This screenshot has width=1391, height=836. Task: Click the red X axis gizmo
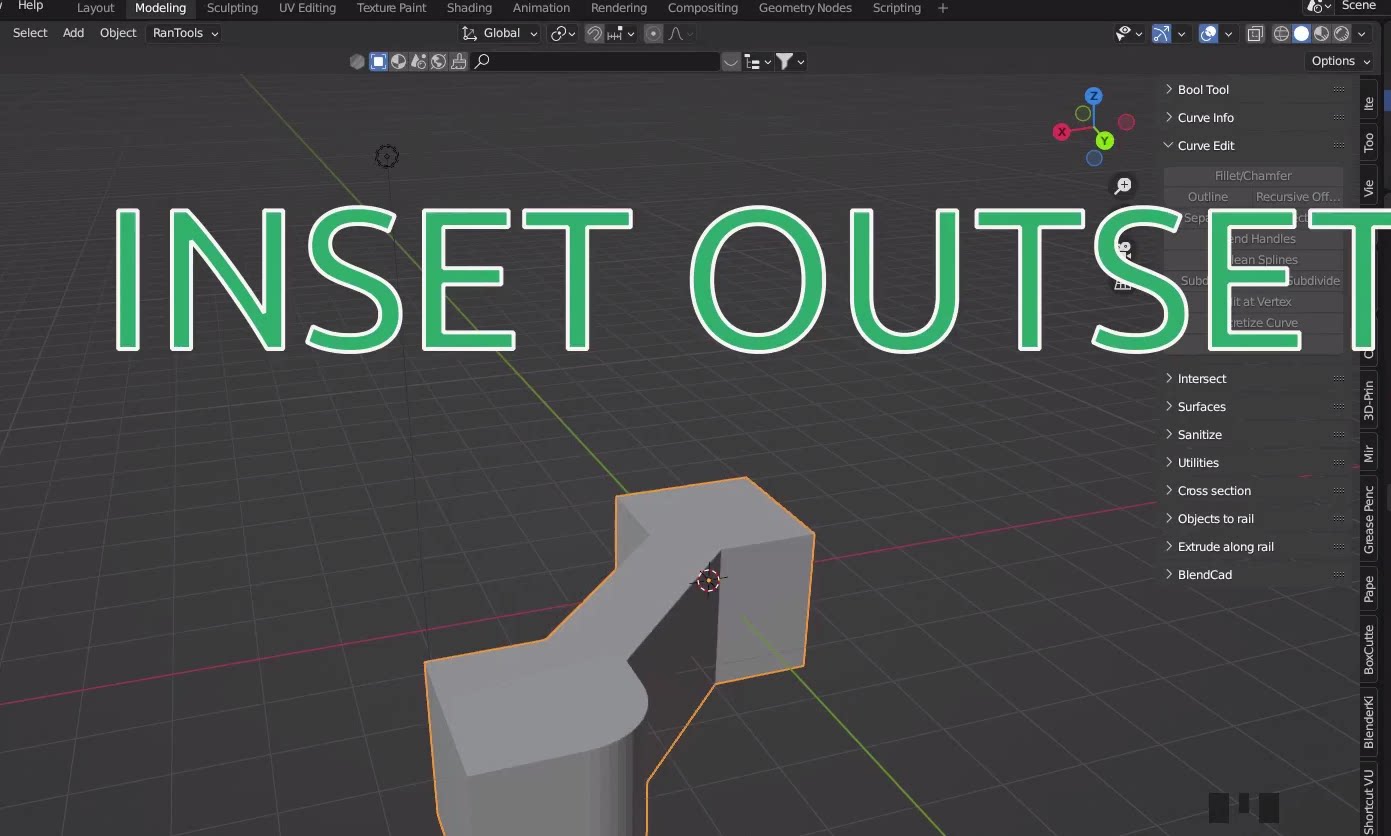click(1062, 131)
